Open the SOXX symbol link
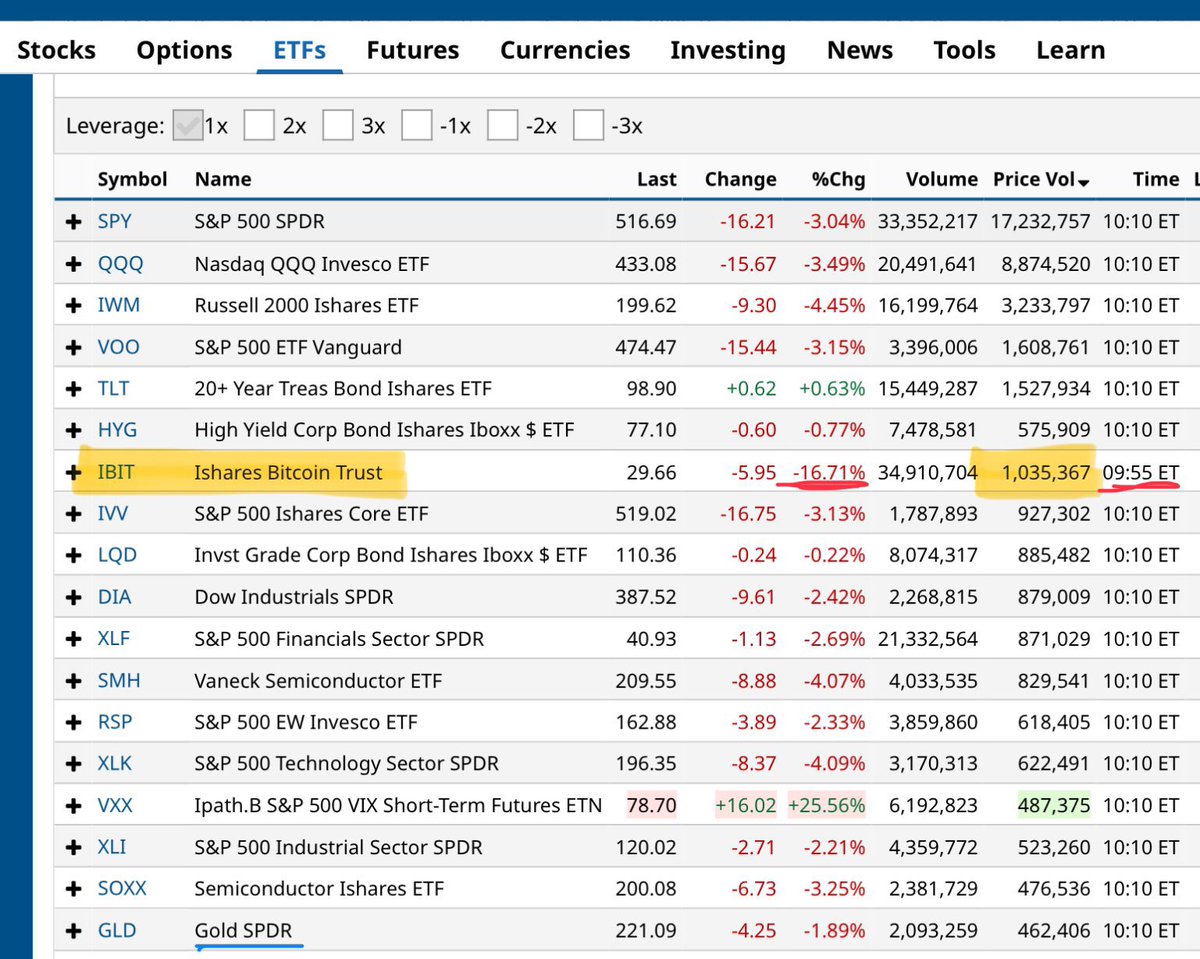The height and width of the screenshot is (959, 1200). coord(122,888)
